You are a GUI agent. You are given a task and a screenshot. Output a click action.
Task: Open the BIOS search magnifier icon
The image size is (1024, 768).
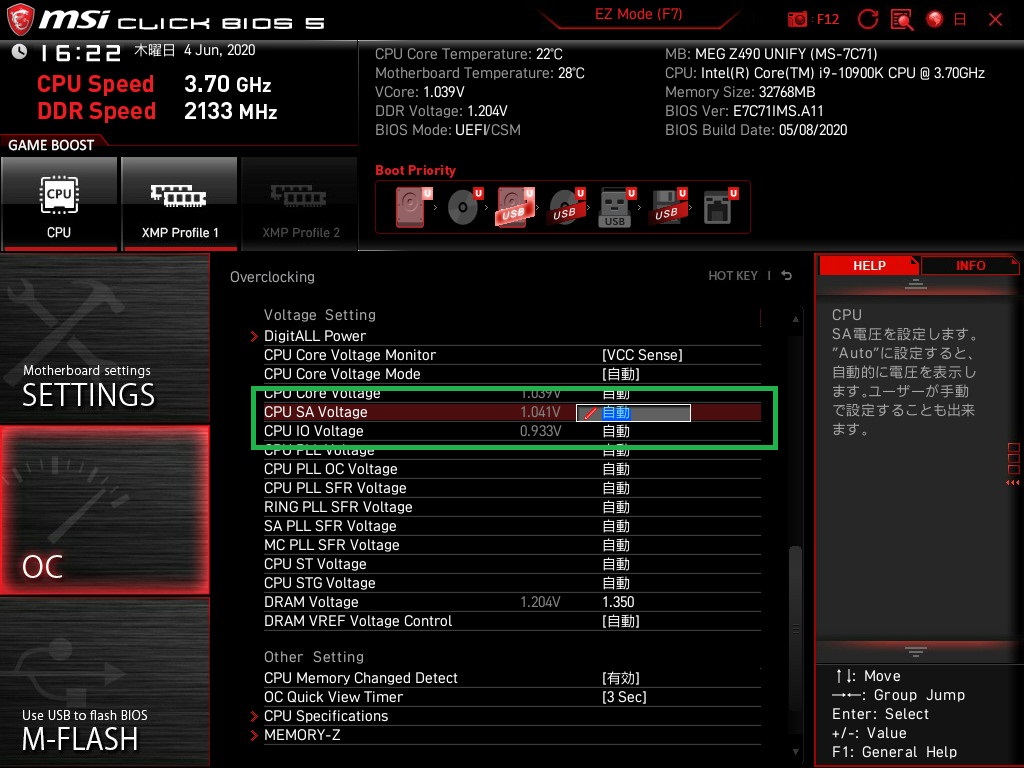[x=901, y=19]
